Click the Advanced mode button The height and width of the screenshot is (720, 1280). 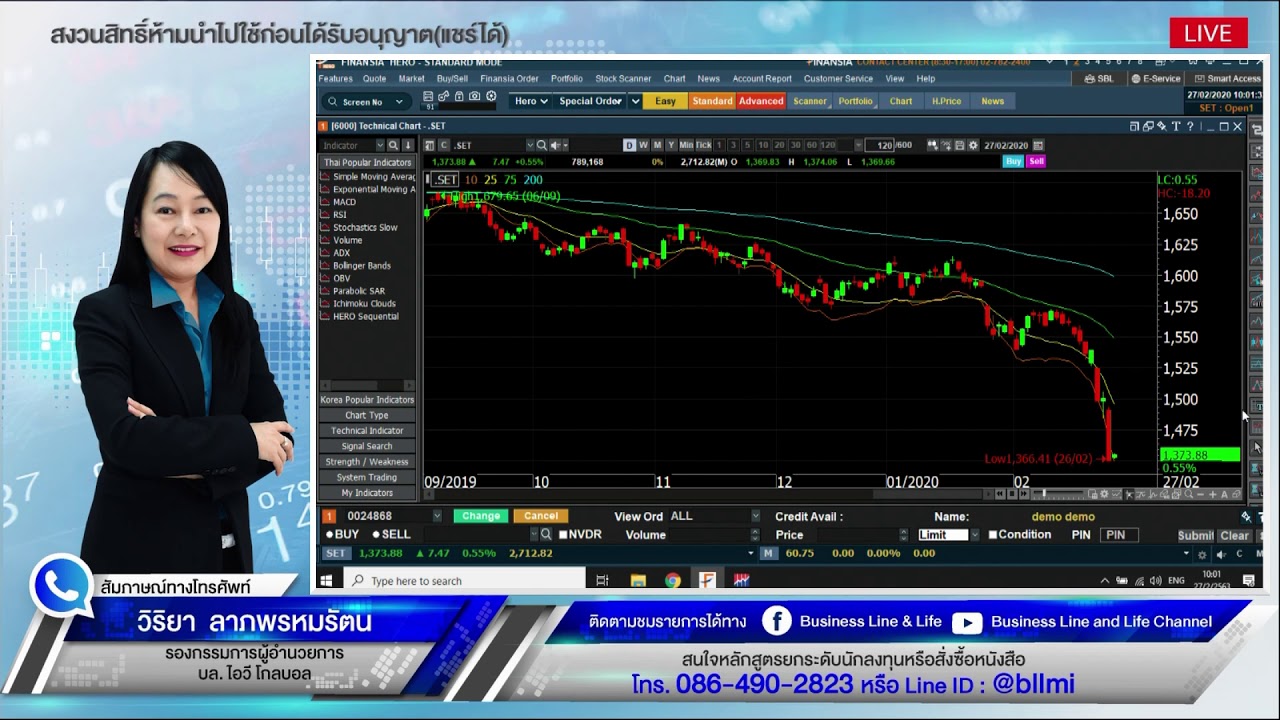point(761,101)
